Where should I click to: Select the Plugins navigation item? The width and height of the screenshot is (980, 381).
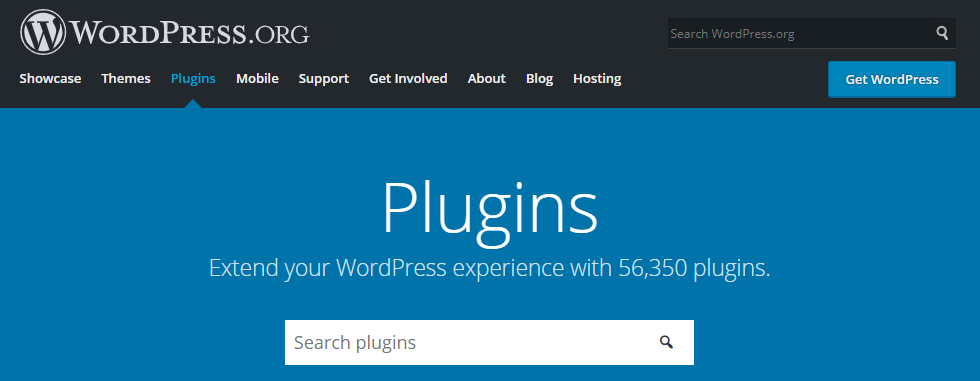193,79
